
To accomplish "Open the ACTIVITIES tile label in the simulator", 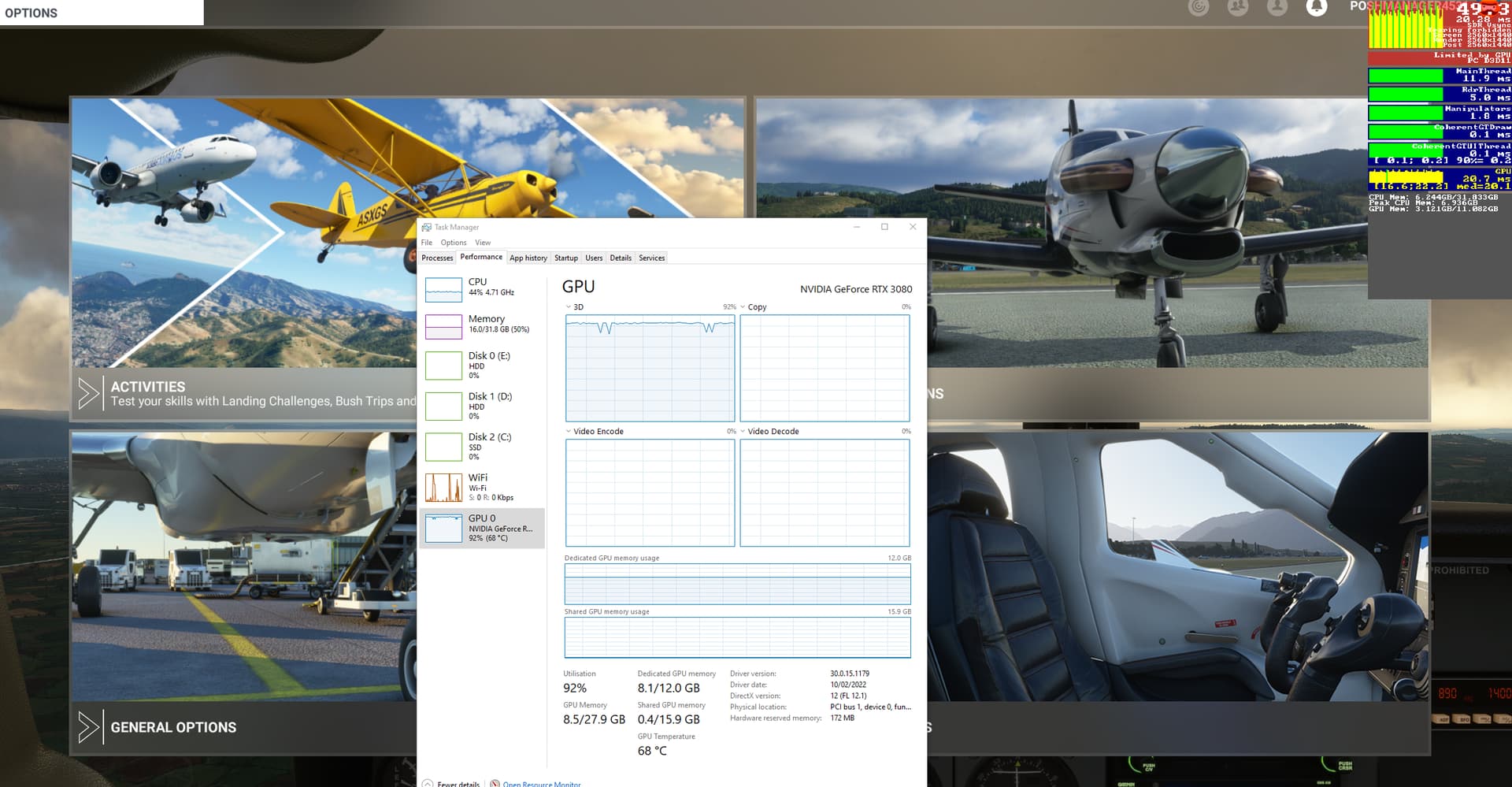I will [x=148, y=387].
